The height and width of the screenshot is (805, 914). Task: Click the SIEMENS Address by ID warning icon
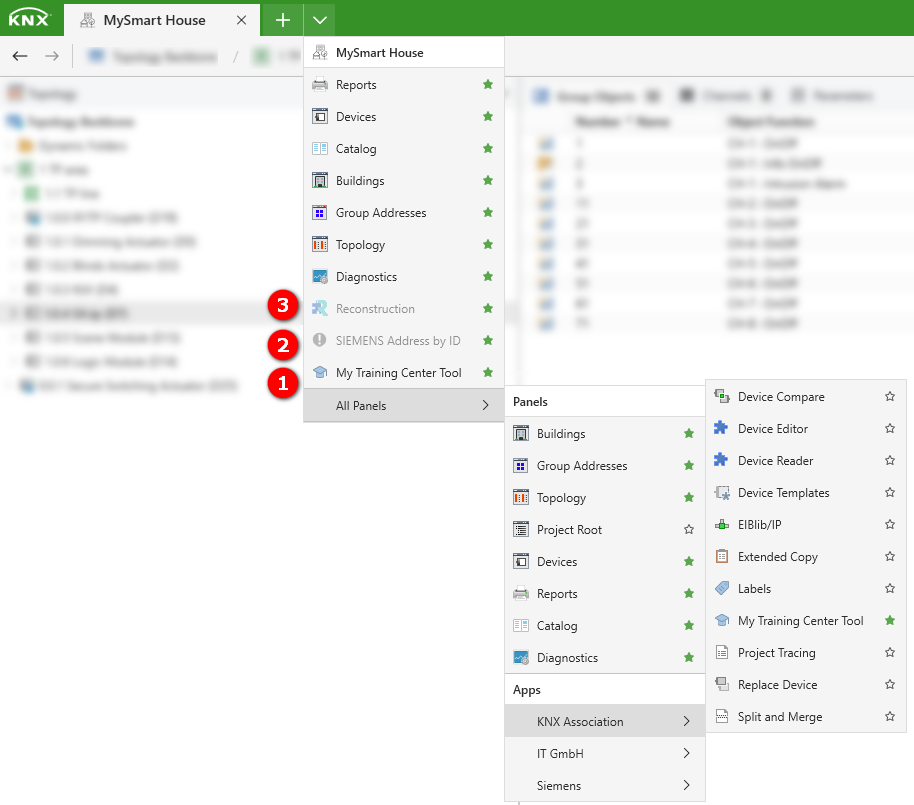319,340
